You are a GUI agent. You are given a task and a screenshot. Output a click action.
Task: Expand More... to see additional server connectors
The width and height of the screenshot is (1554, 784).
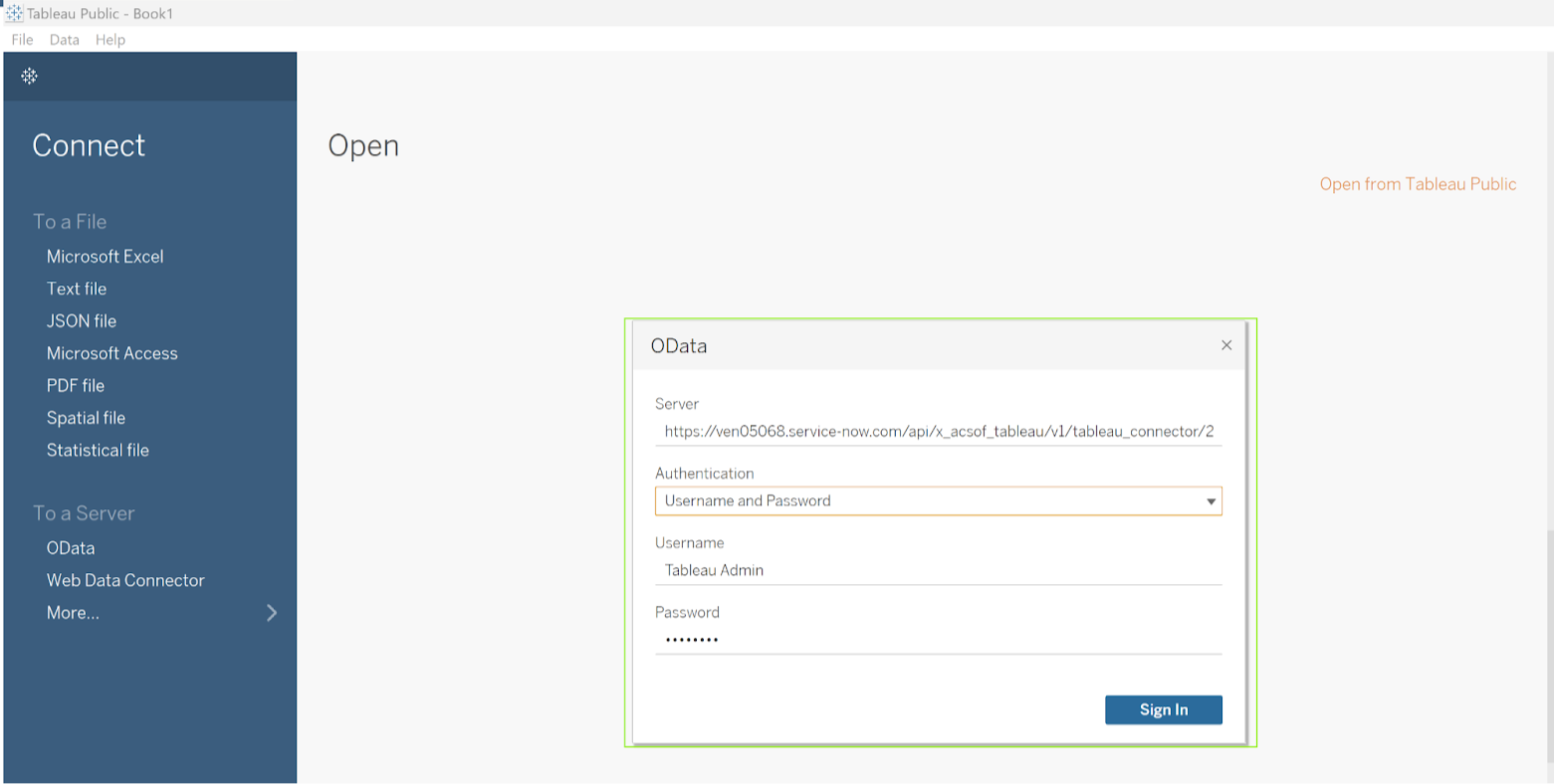tap(72, 612)
